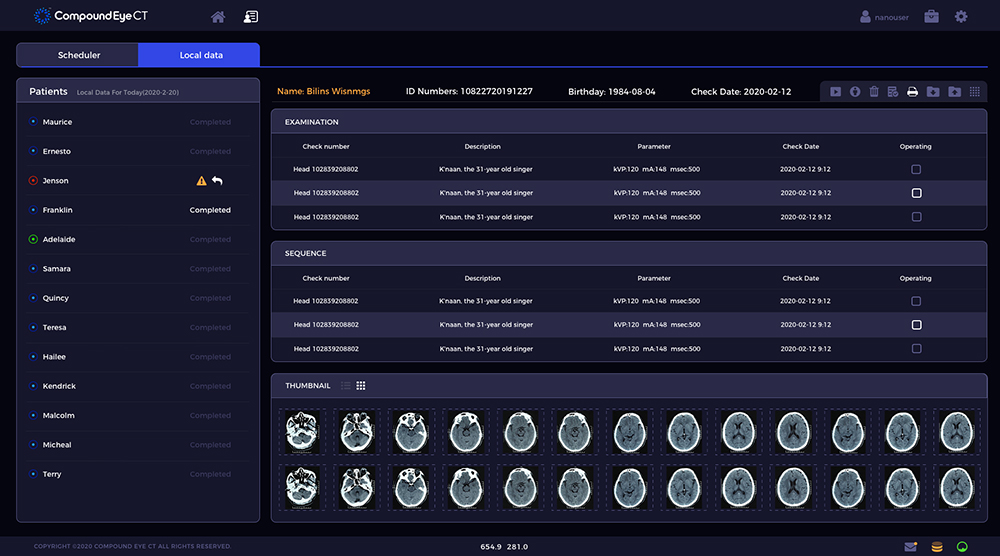The height and width of the screenshot is (556, 1000).
Task: Switch thumbnails to grid view
Action: coord(361,386)
